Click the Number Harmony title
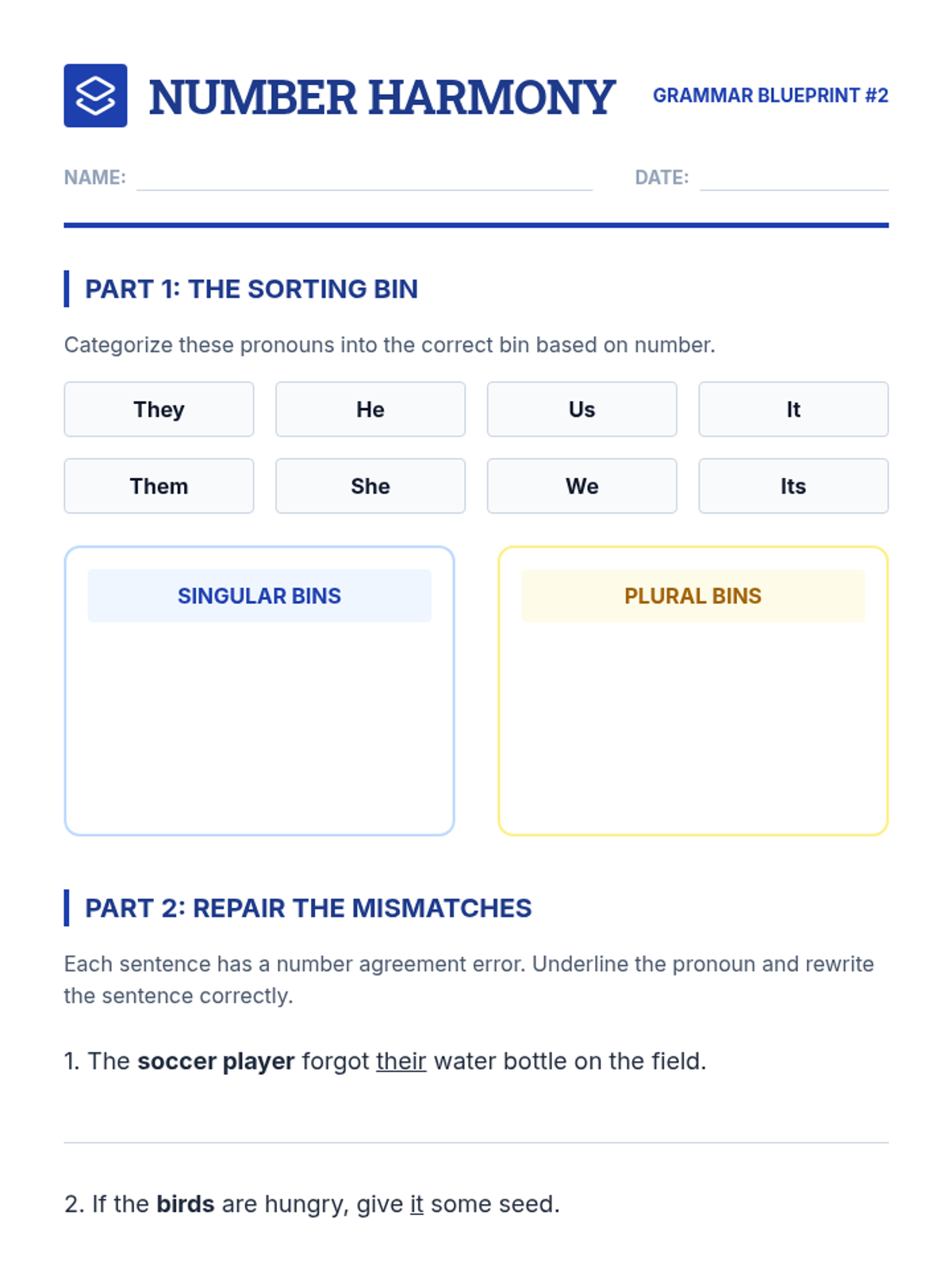 click(x=382, y=97)
